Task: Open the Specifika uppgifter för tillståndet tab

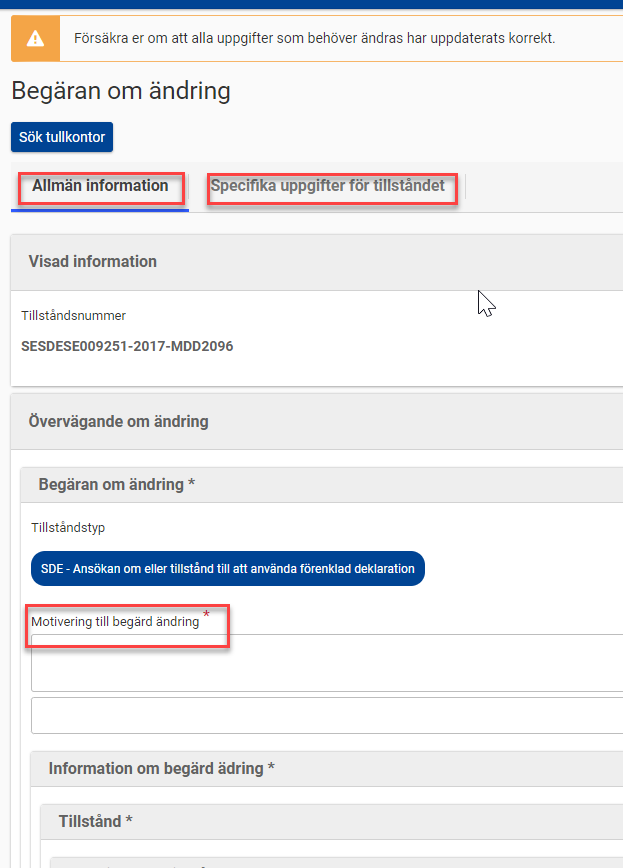Action: click(x=327, y=186)
